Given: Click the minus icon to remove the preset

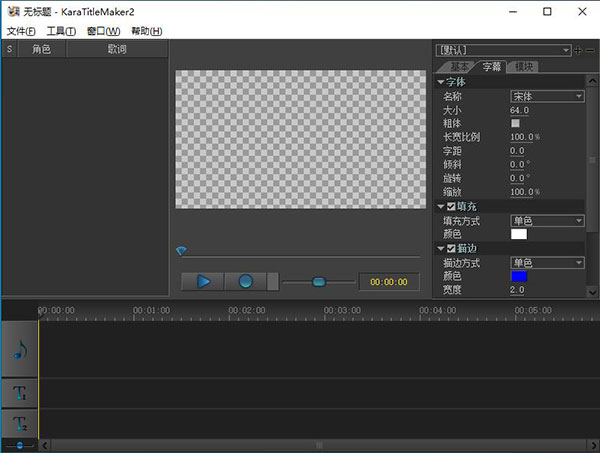Looking at the screenshot, I should 589,50.
